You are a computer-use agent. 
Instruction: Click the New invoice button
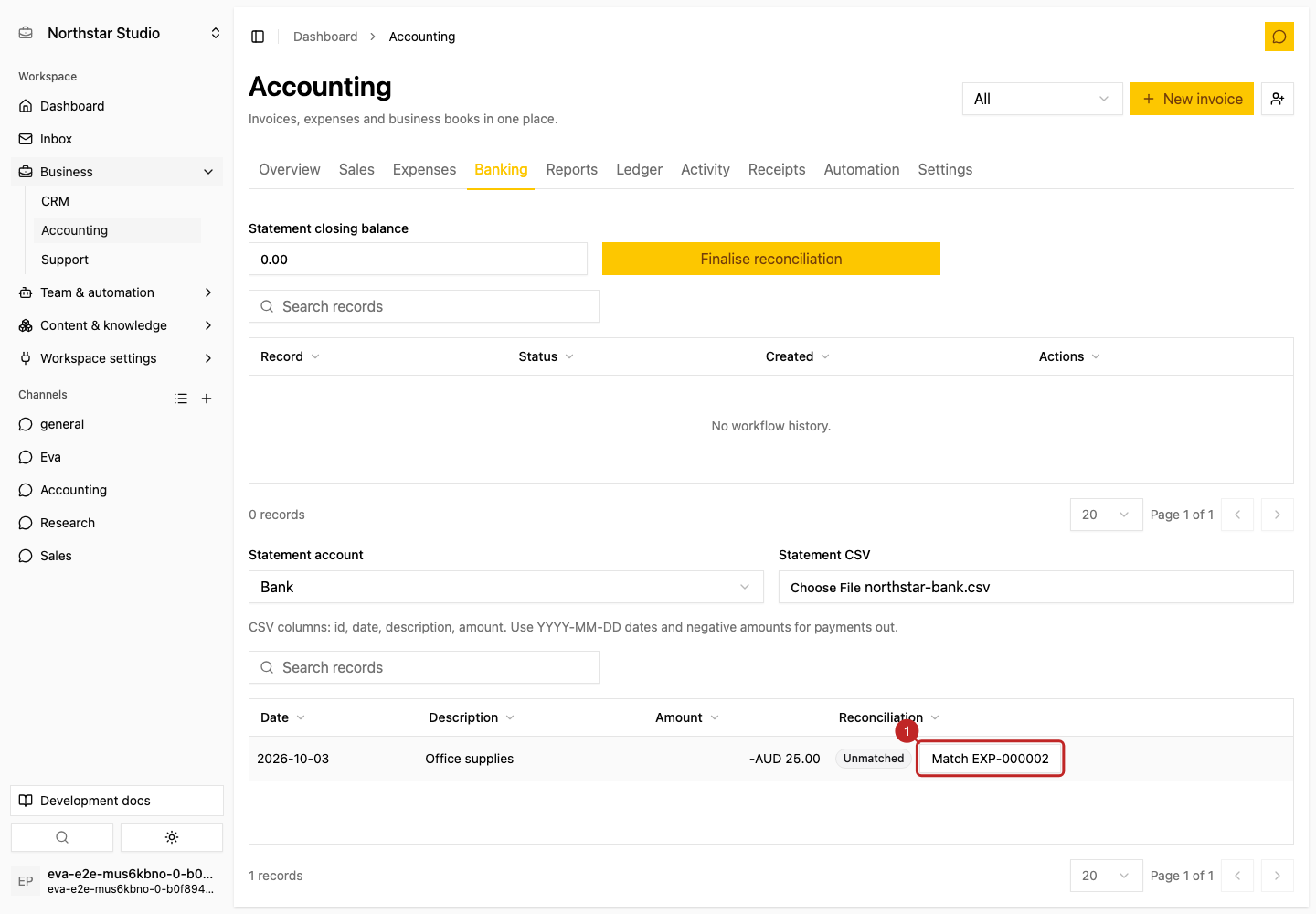(x=1192, y=99)
